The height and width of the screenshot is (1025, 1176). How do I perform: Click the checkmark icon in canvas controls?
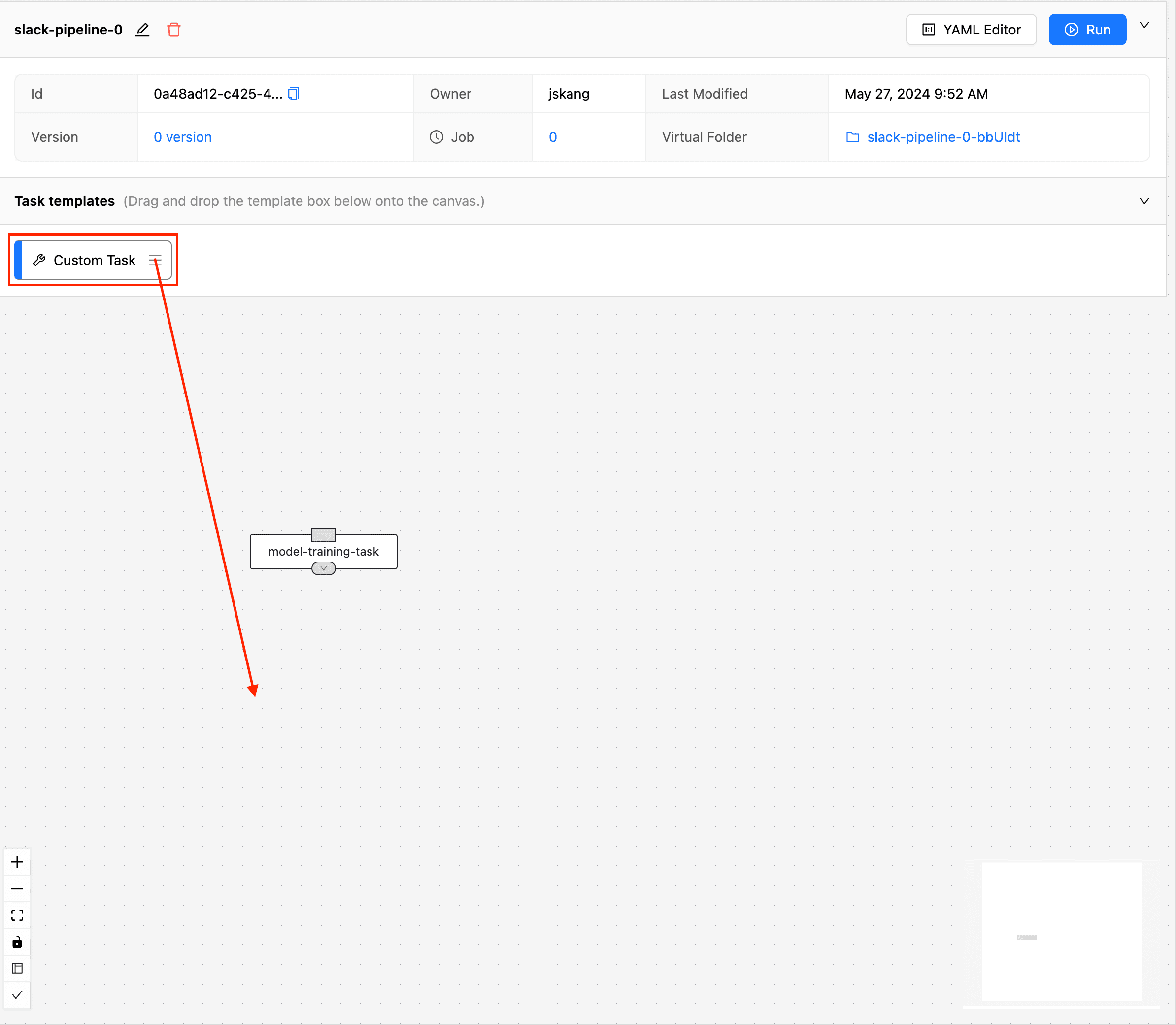17,994
